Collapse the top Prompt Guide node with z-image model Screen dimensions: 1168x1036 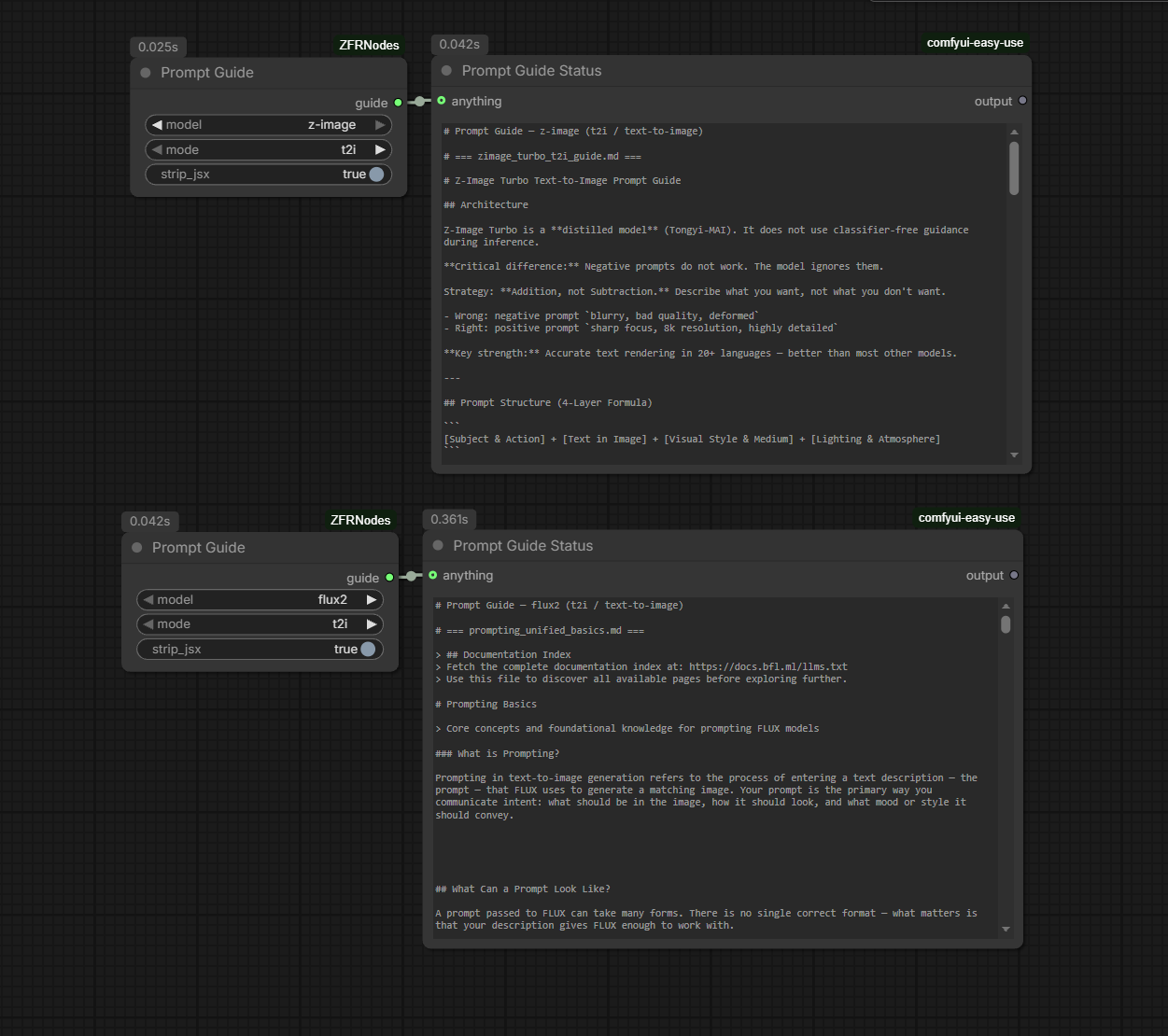tap(146, 73)
